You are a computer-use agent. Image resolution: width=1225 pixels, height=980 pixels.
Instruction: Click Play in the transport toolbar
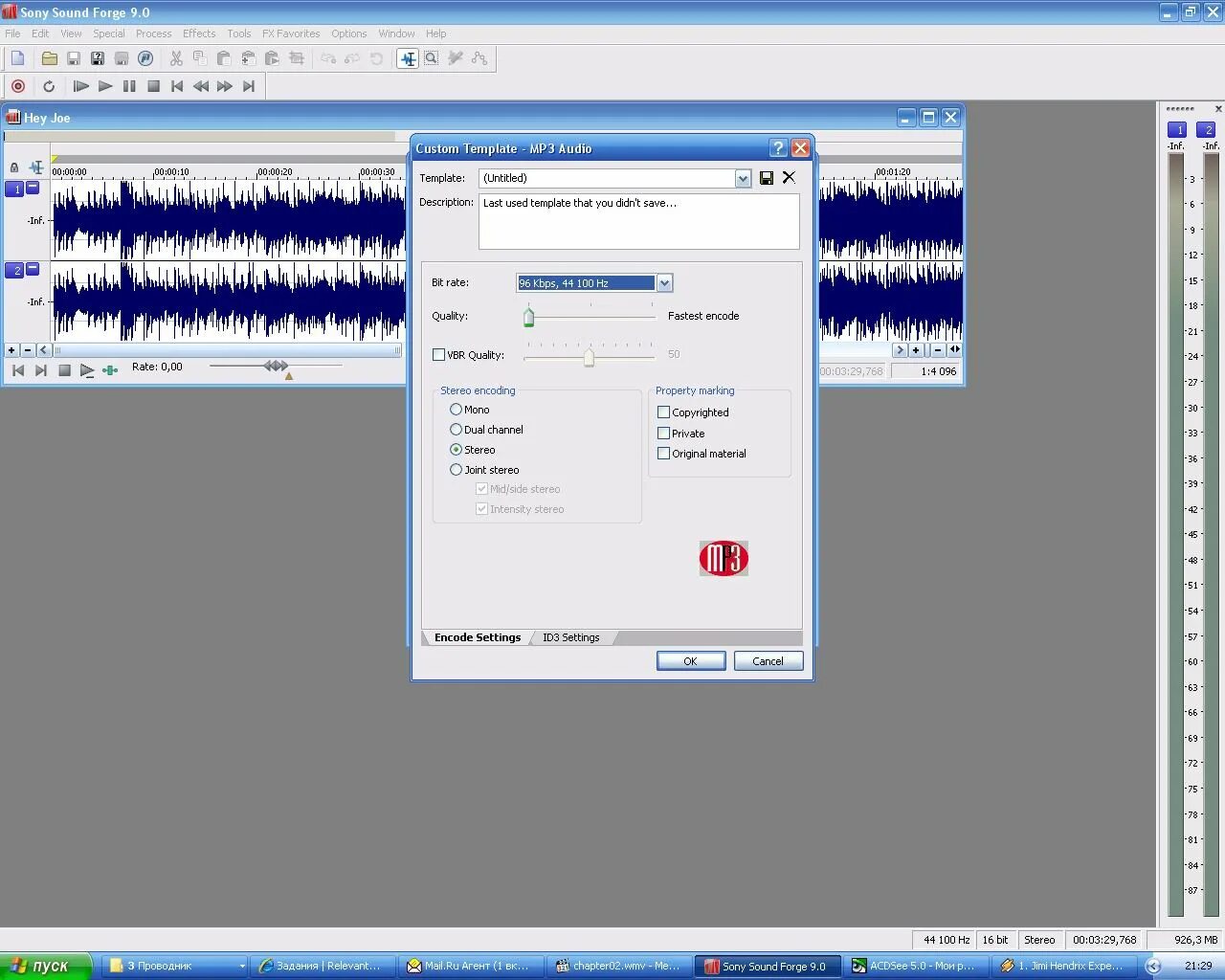105,86
